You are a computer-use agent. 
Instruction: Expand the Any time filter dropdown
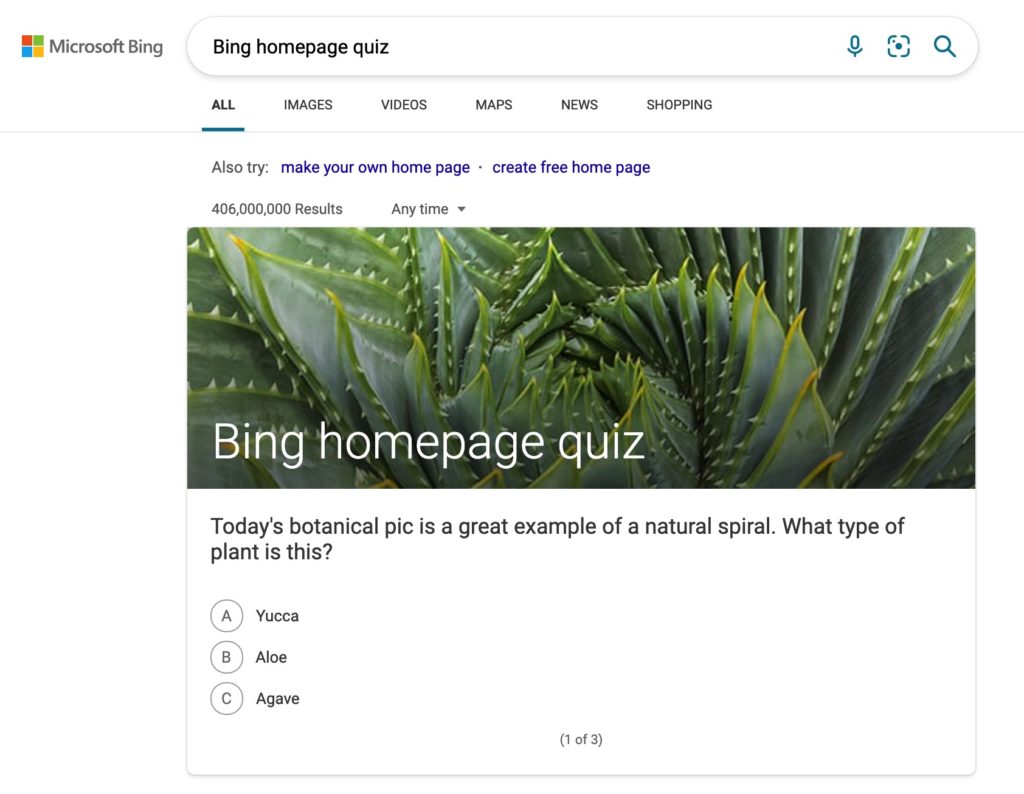tap(429, 209)
